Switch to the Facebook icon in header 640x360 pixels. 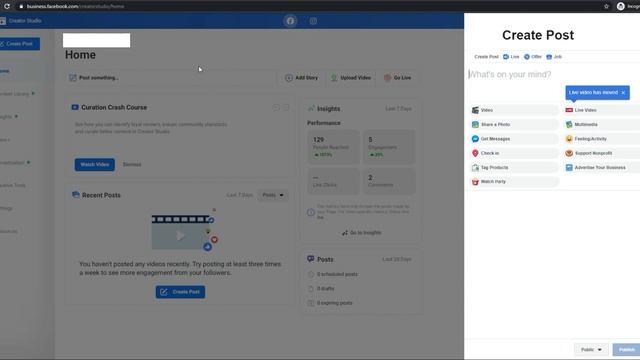click(x=290, y=21)
